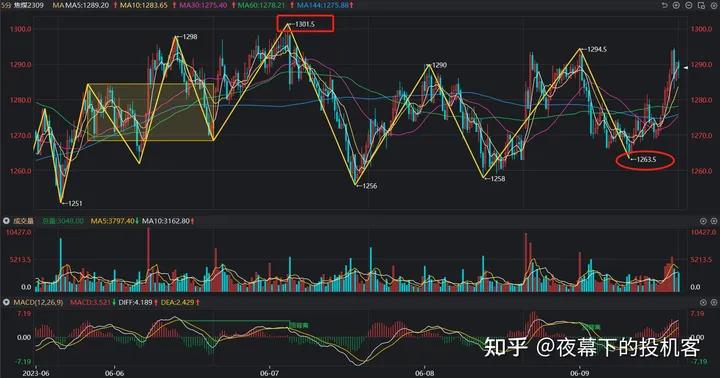Click the 1298 peak price label
Image resolution: width=720 pixels, height=378 pixels.
tap(190, 37)
